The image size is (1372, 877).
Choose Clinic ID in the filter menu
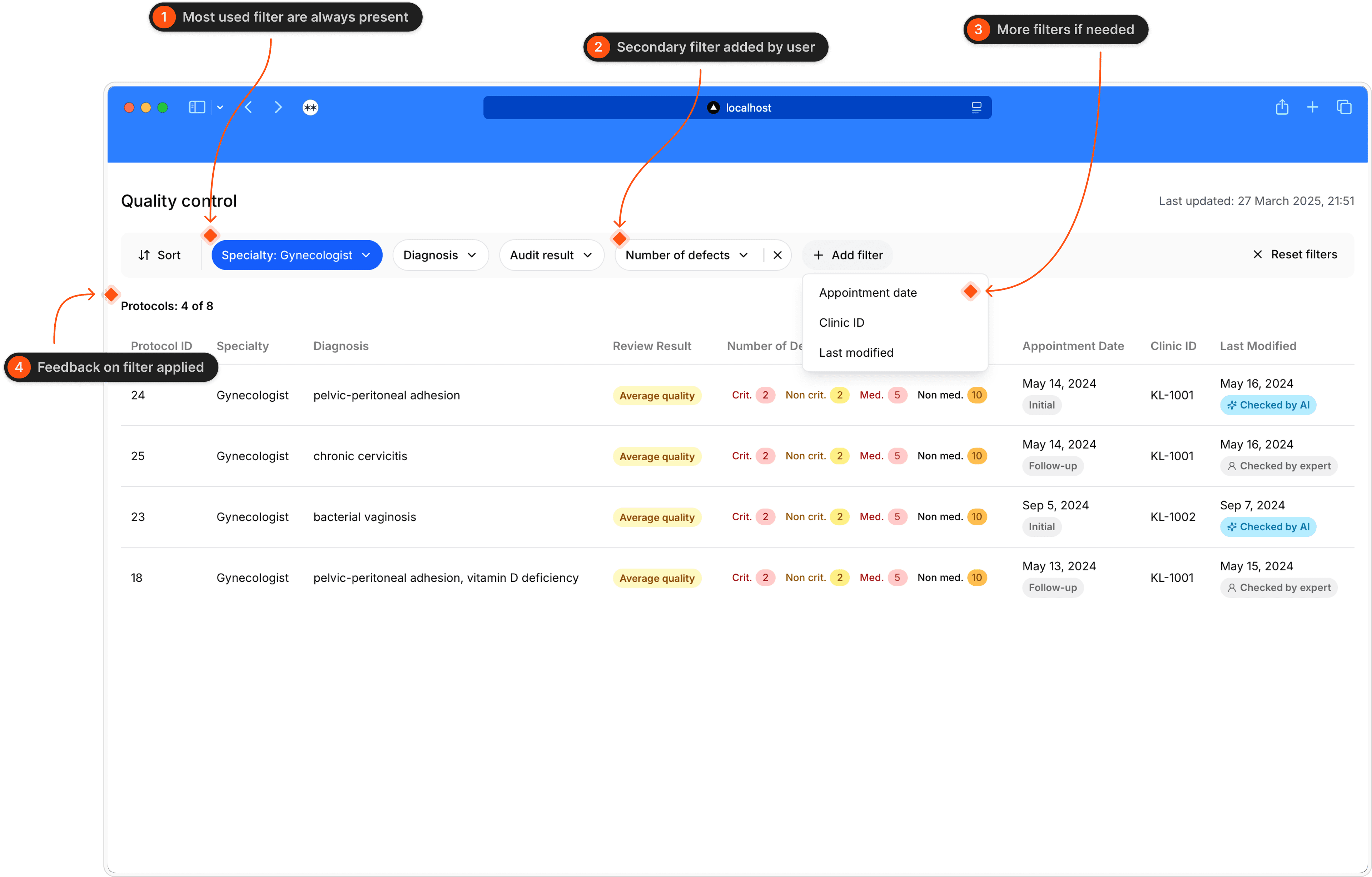841,323
